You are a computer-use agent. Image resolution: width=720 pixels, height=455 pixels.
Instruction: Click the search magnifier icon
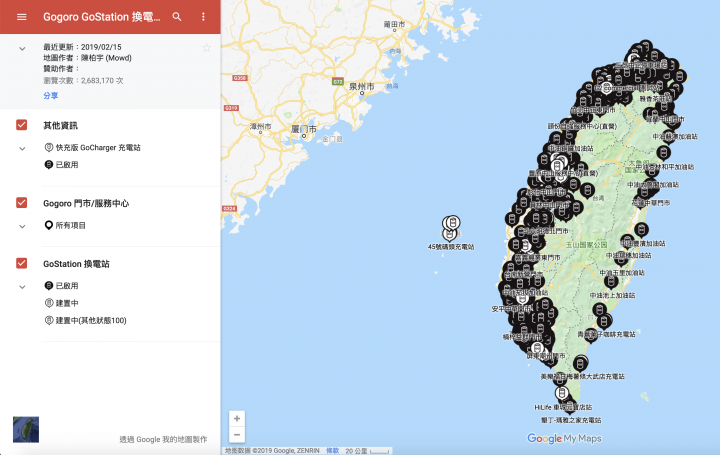177,17
